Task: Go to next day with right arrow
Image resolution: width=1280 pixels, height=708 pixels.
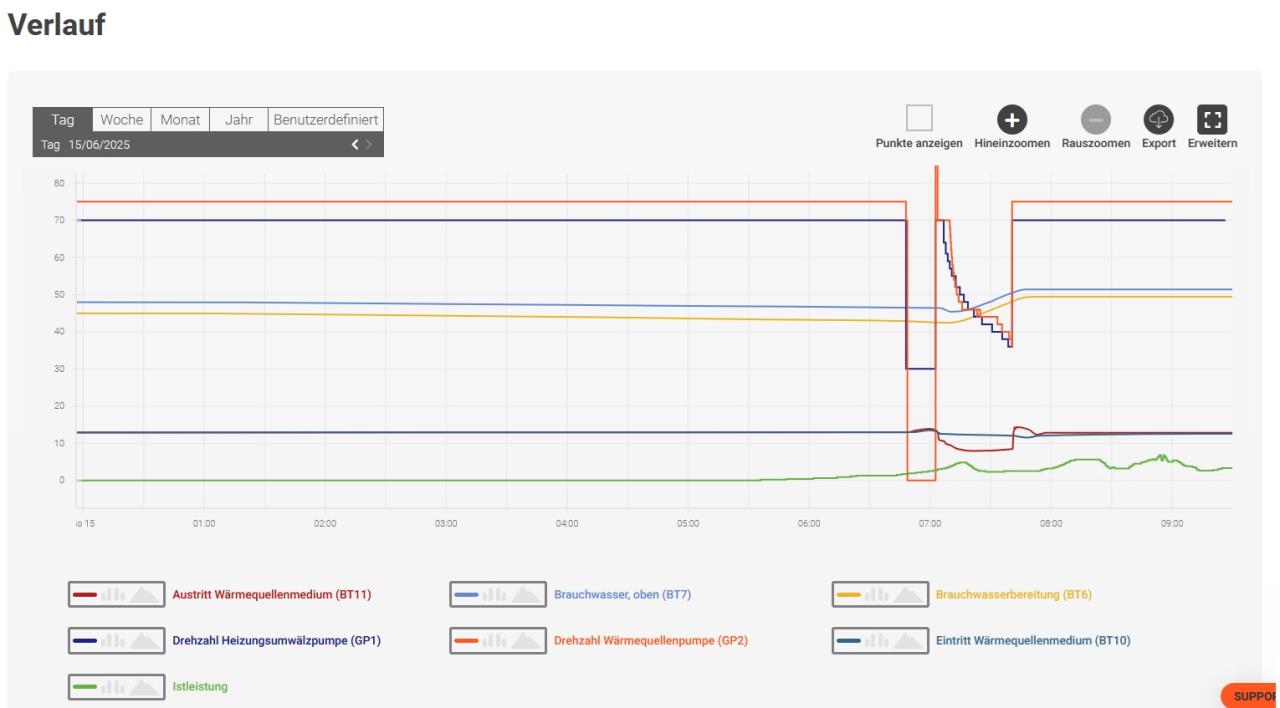Action: tap(369, 145)
